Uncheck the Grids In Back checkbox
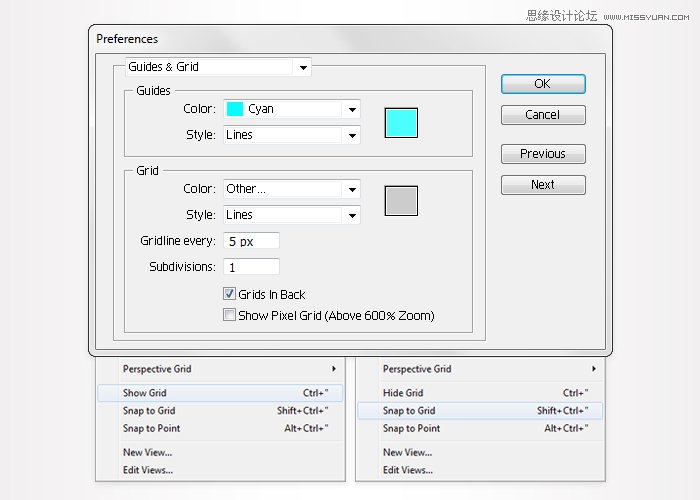This screenshot has height=500, width=700. click(230, 295)
